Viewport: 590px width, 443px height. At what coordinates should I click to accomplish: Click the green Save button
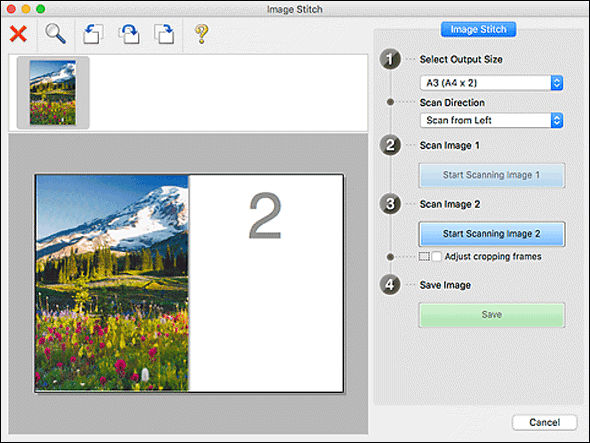[x=491, y=315]
